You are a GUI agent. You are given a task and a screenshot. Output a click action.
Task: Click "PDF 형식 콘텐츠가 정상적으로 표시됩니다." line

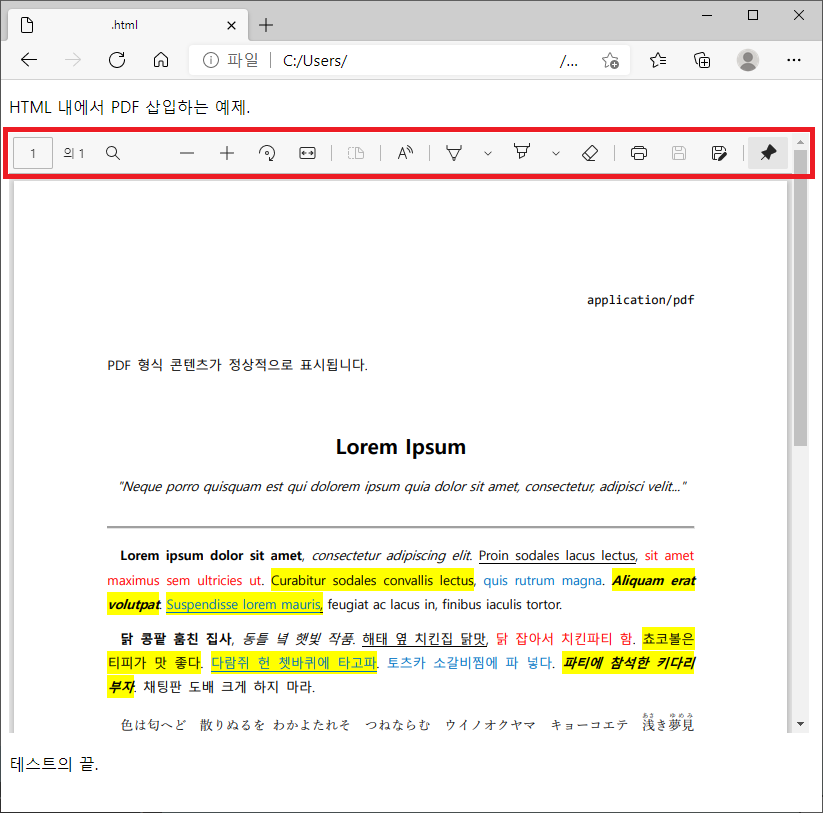tap(237, 365)
